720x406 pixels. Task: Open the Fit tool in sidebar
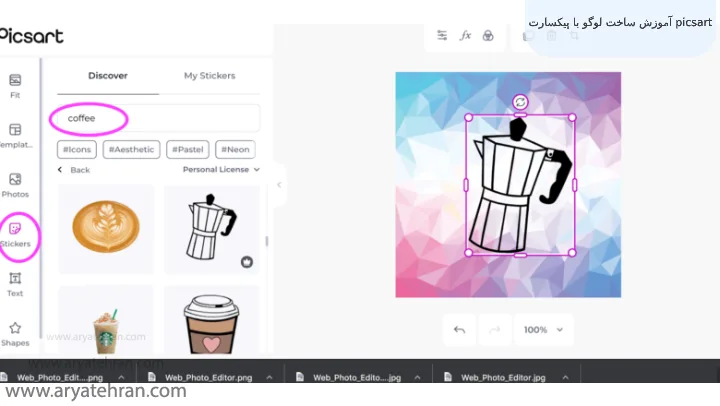point(15,86)
